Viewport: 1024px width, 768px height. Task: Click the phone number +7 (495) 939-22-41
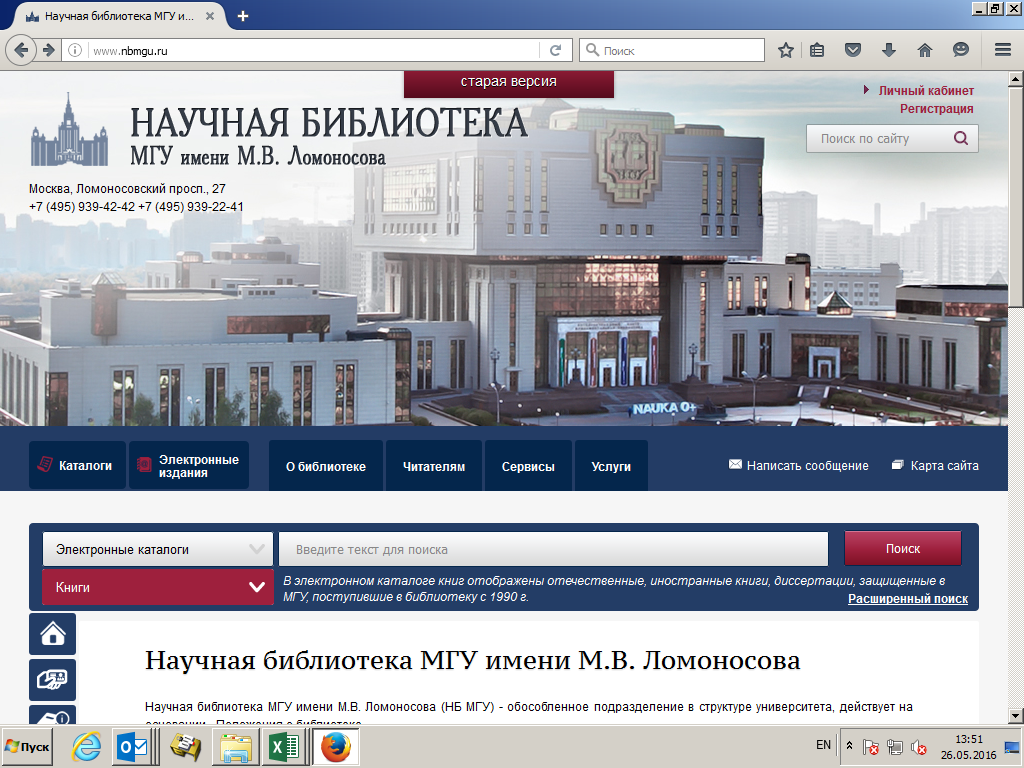[191, 206]
